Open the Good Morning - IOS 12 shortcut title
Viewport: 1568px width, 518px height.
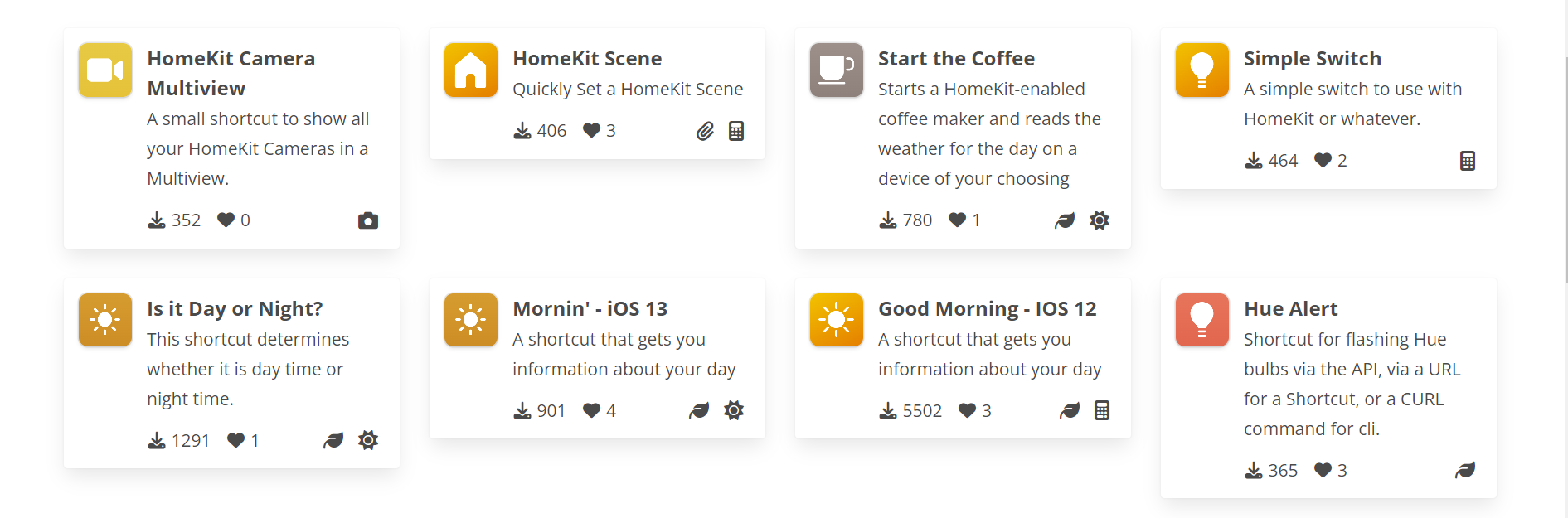click(x=988, y=308)
